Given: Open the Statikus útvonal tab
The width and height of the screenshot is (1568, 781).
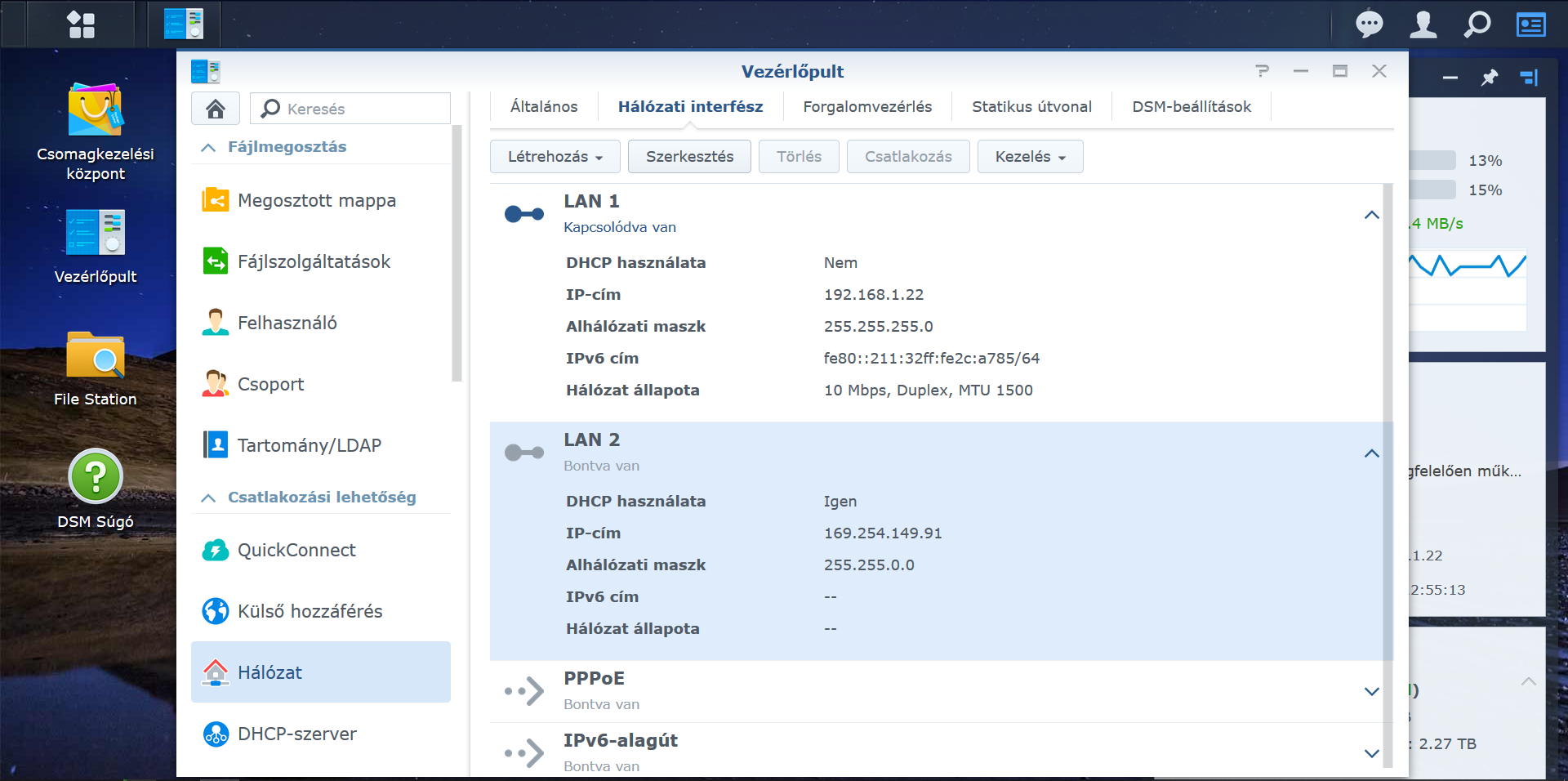Looking at the screenshot, I should tap(1032, 106).
